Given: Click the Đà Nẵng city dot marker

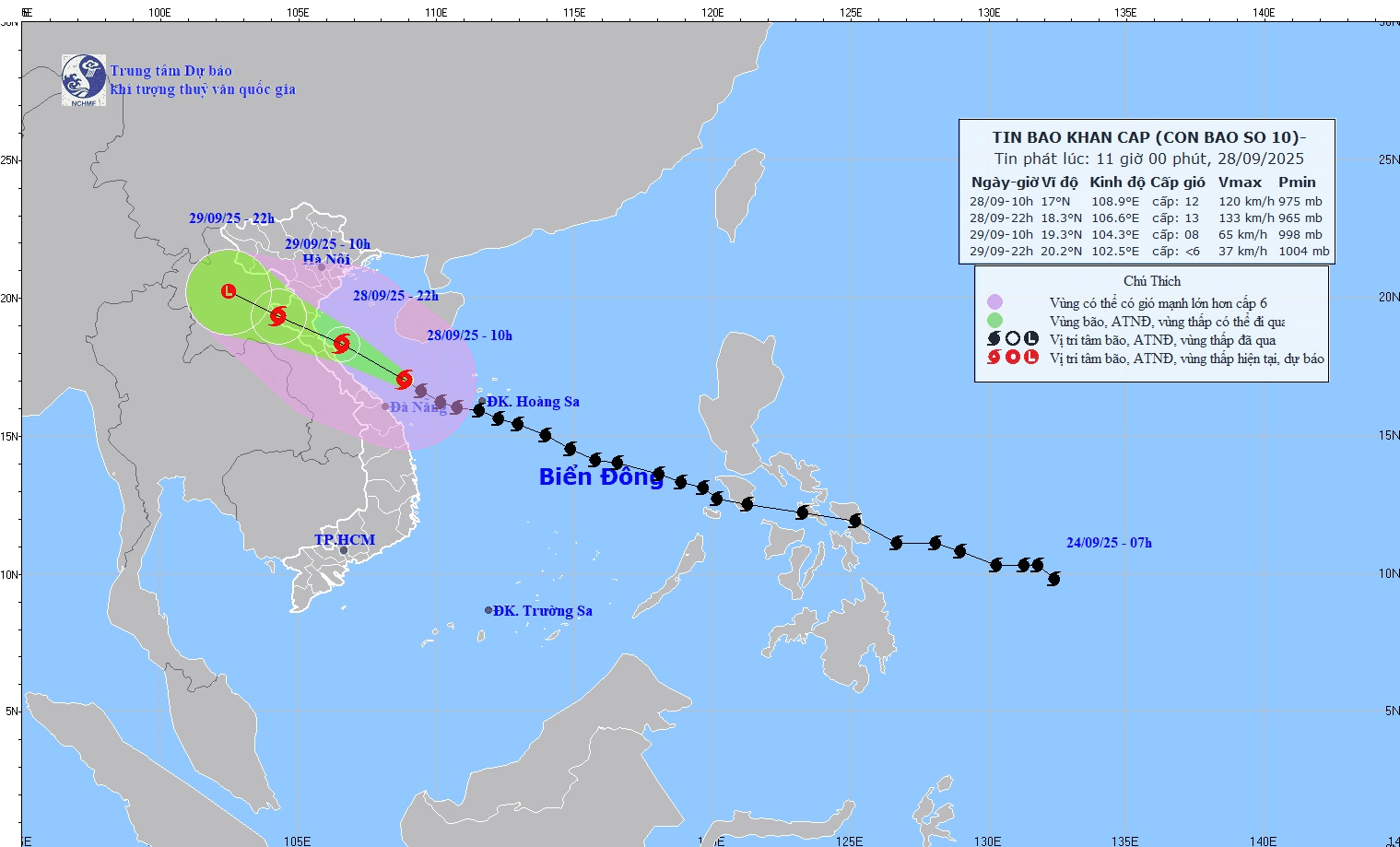Looking at the screenshot, I should (385, 406).
